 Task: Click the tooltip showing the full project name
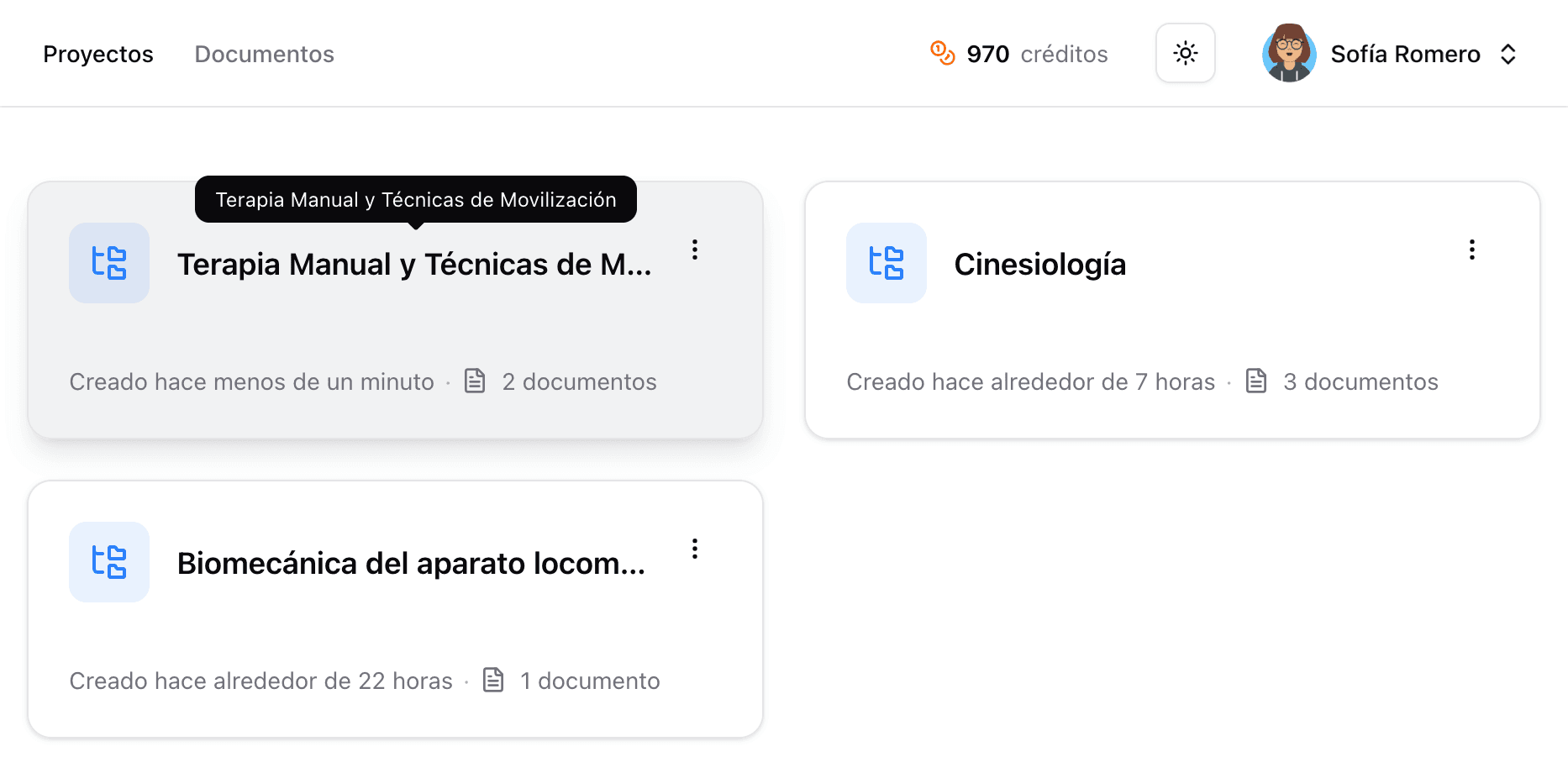point(416,199)
